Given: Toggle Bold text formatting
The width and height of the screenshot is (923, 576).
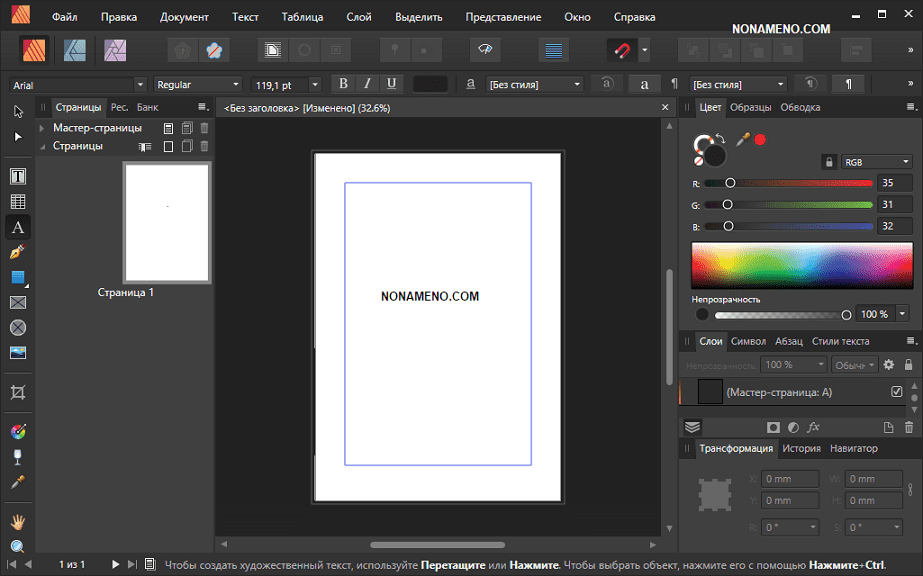Looking at the screenshot, I should pyautogui.click(x=344, y=84).
